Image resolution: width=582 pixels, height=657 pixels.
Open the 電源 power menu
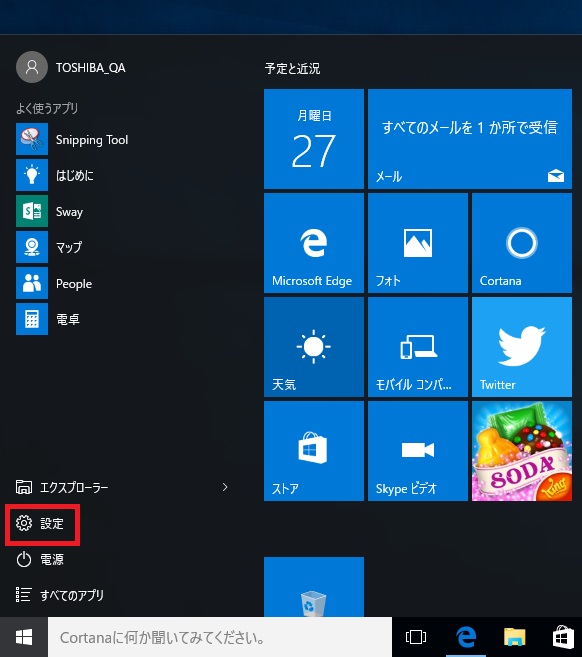(x=40, y=559)
